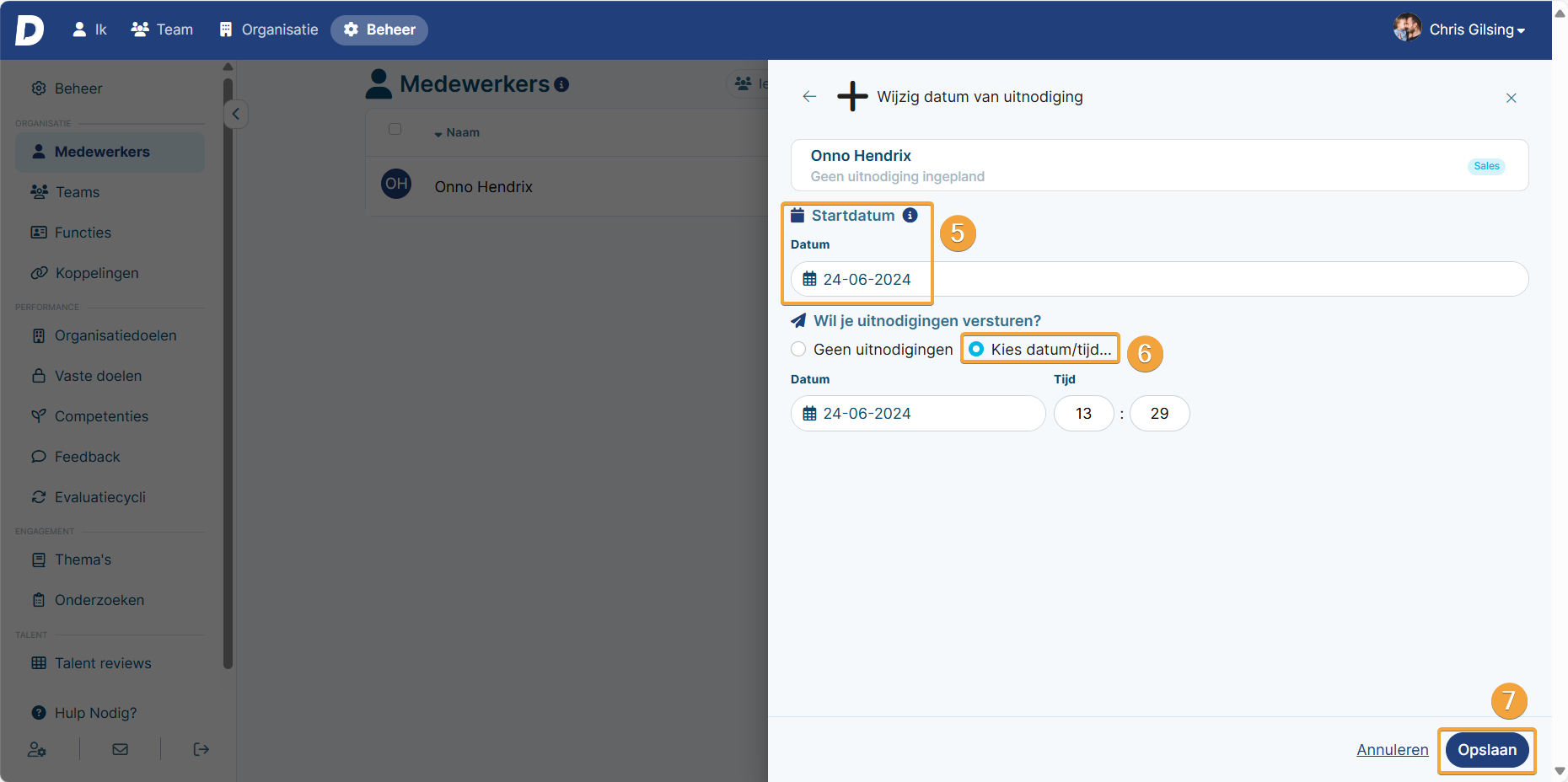Click the Annuleren link

tap(1393, 750)
